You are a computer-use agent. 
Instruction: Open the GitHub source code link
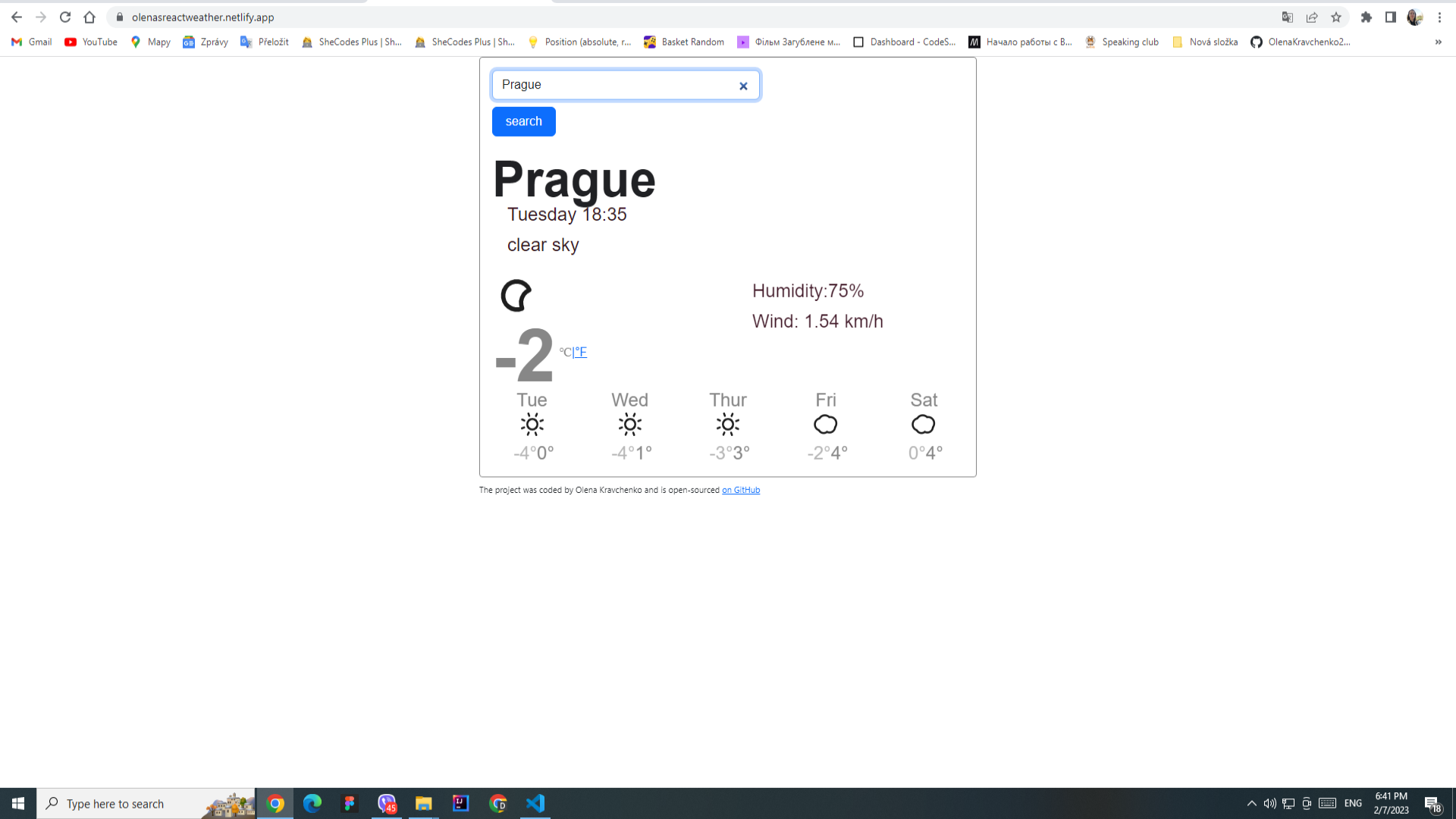point(741,490)
